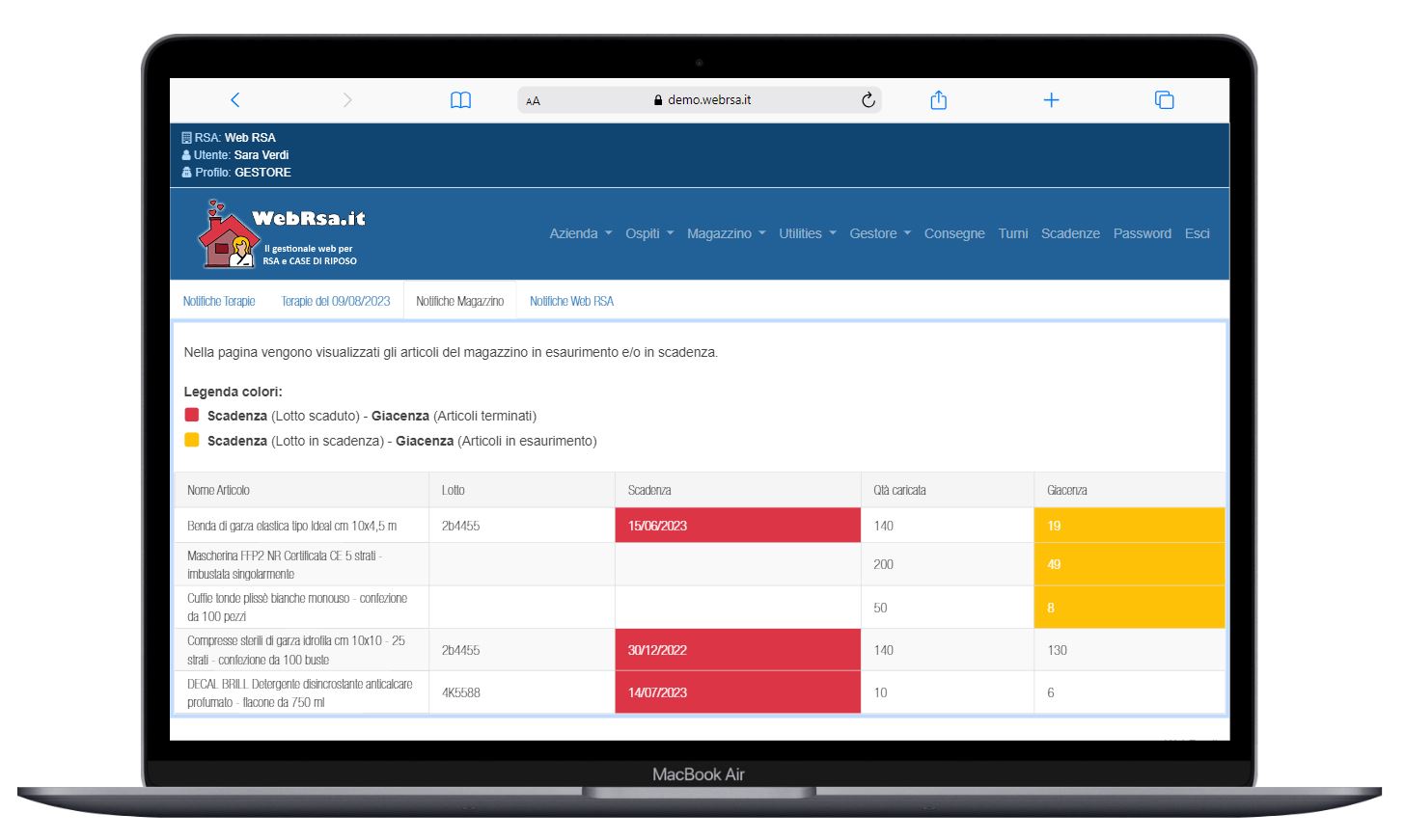The width and height of the screenshot is (1405, 840).
Task: Click the Safari back arrow
Action: click(x=234, y=100)
